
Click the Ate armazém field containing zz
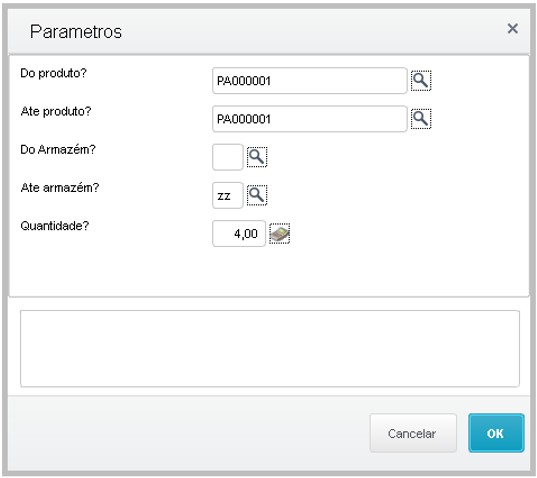[x=228, y=195]
